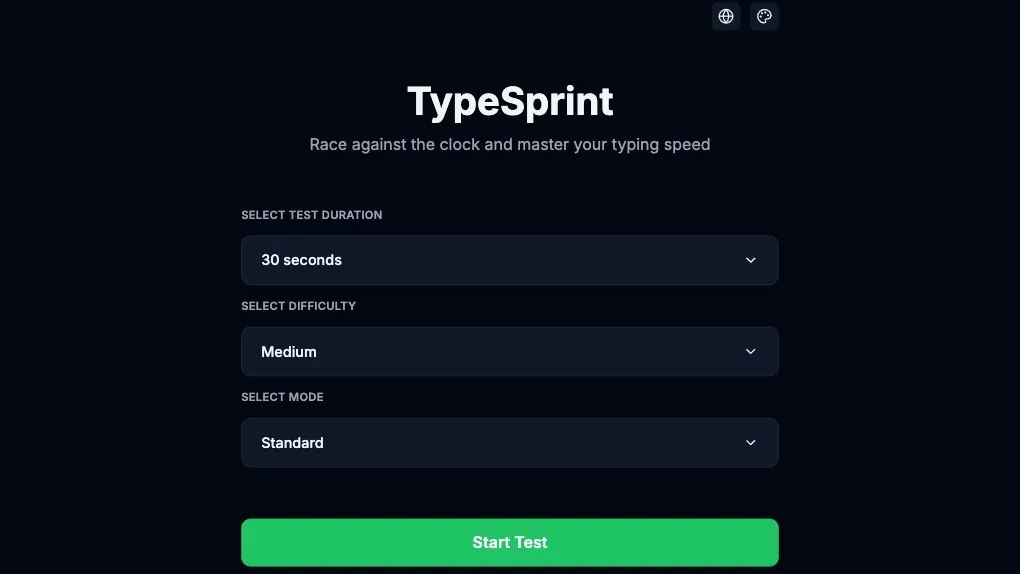This screenshot has height=574, width=1020.
Task: Click the "Race against the clock" tagline
Action: tap(510, 144)
